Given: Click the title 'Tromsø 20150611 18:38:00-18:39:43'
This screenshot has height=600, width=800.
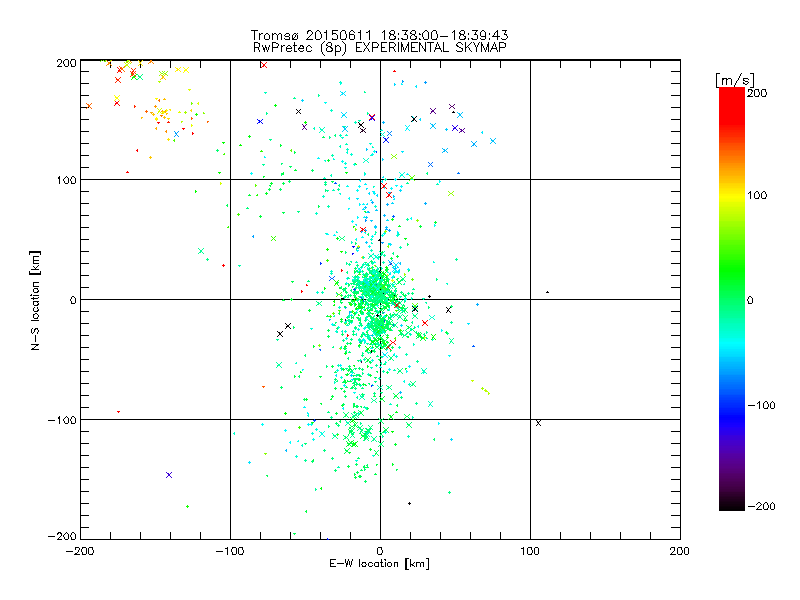Looking at the screenshot, I should click(x=379, y=35).
